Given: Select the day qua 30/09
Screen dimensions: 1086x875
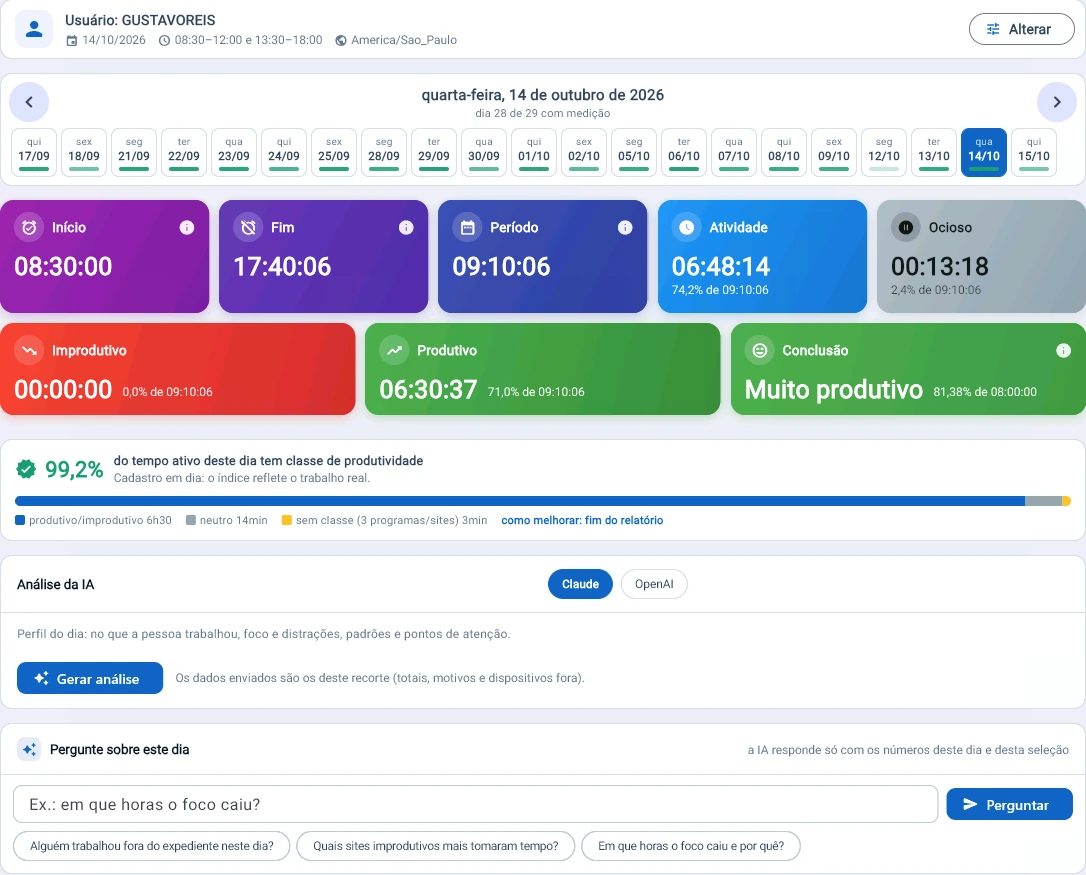Looking at the screenshot, I should 484,152.
